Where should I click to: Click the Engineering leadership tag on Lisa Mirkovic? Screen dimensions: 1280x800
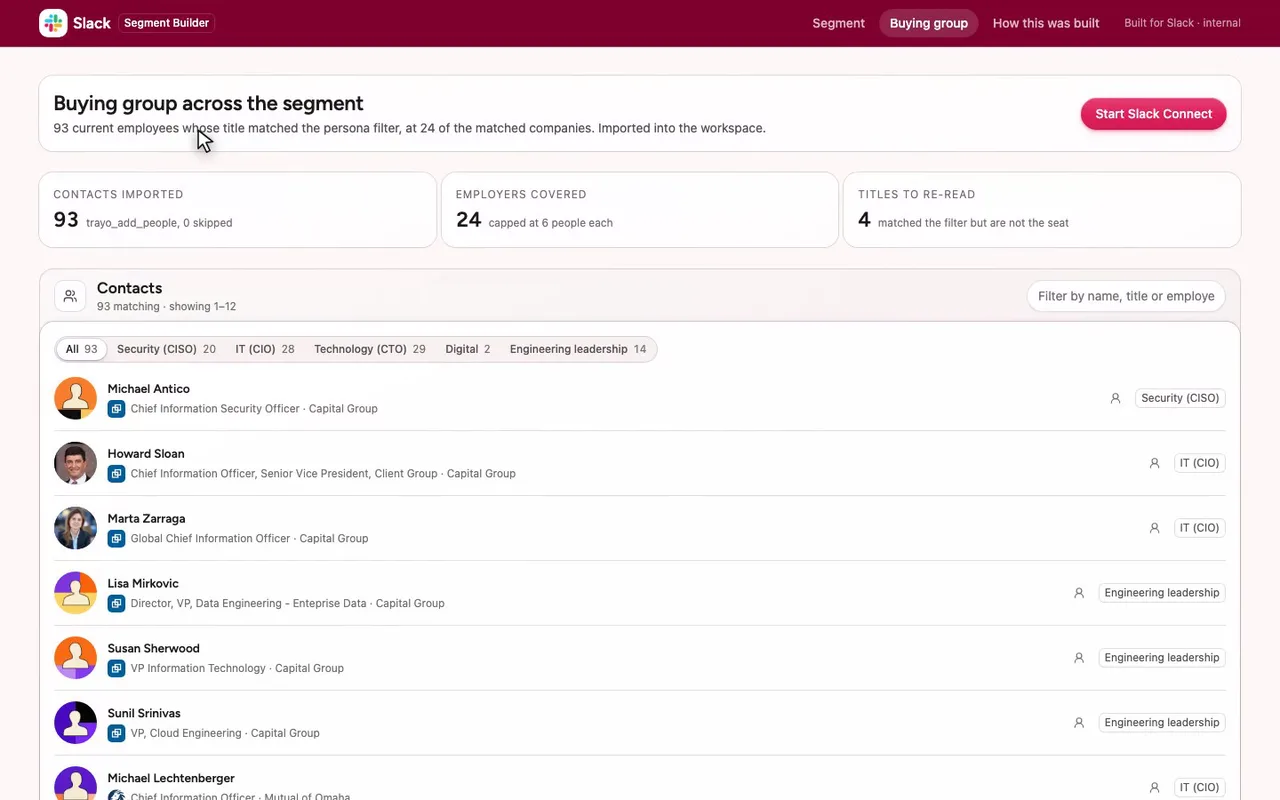click(1162, 593)
